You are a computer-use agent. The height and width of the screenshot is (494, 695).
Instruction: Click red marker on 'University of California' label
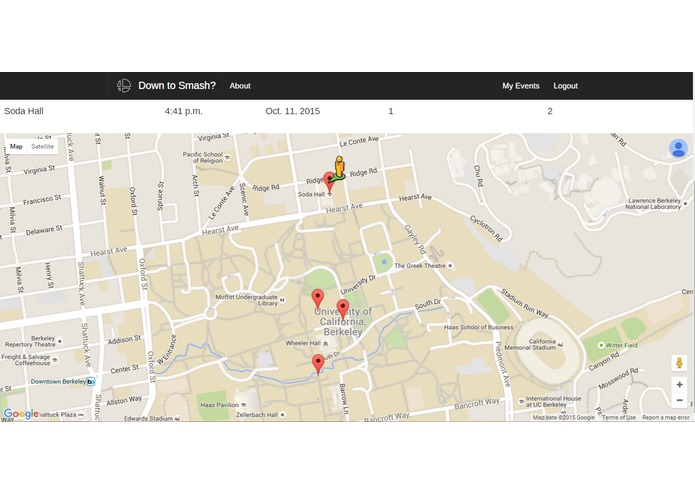point(343,309)
